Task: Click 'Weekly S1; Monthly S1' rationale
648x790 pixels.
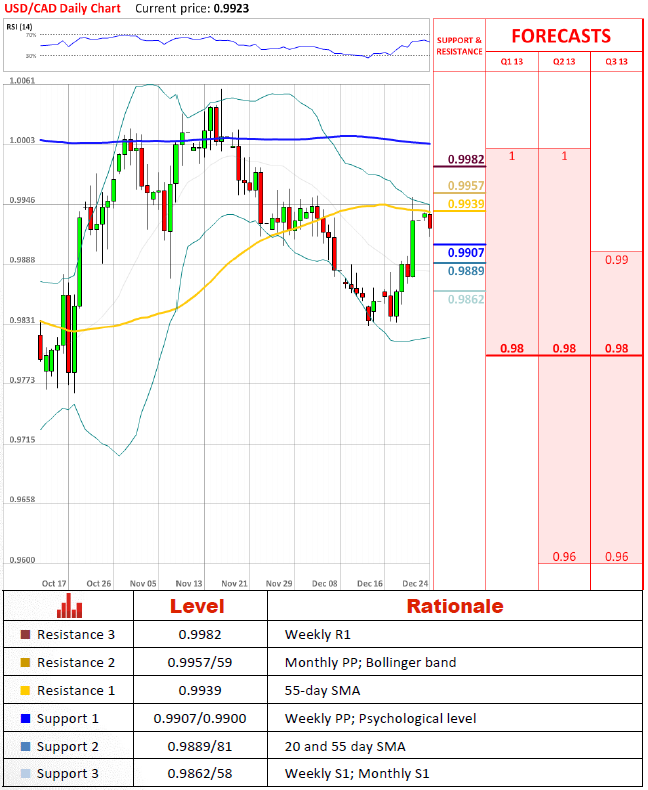Action: 357,773
